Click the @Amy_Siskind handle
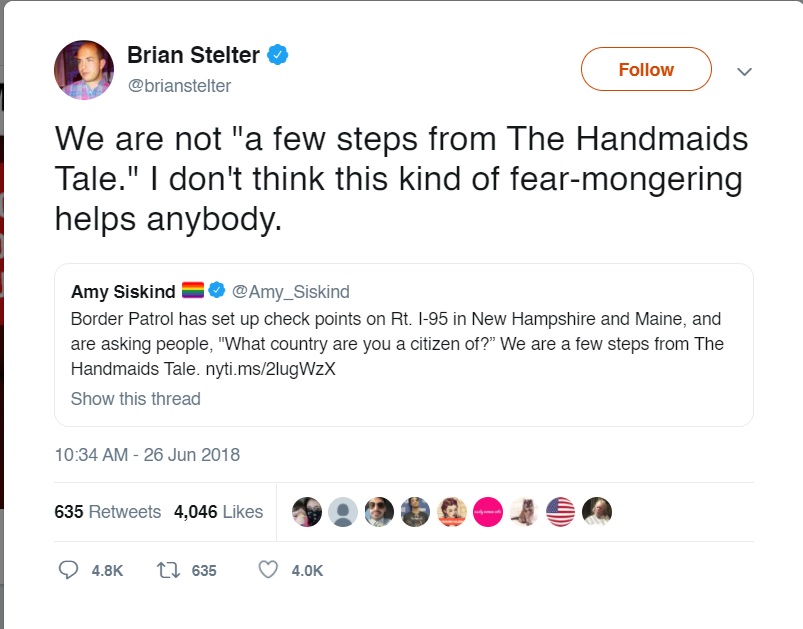The width and height of the screenshot is (803, 629). point(293,291)
